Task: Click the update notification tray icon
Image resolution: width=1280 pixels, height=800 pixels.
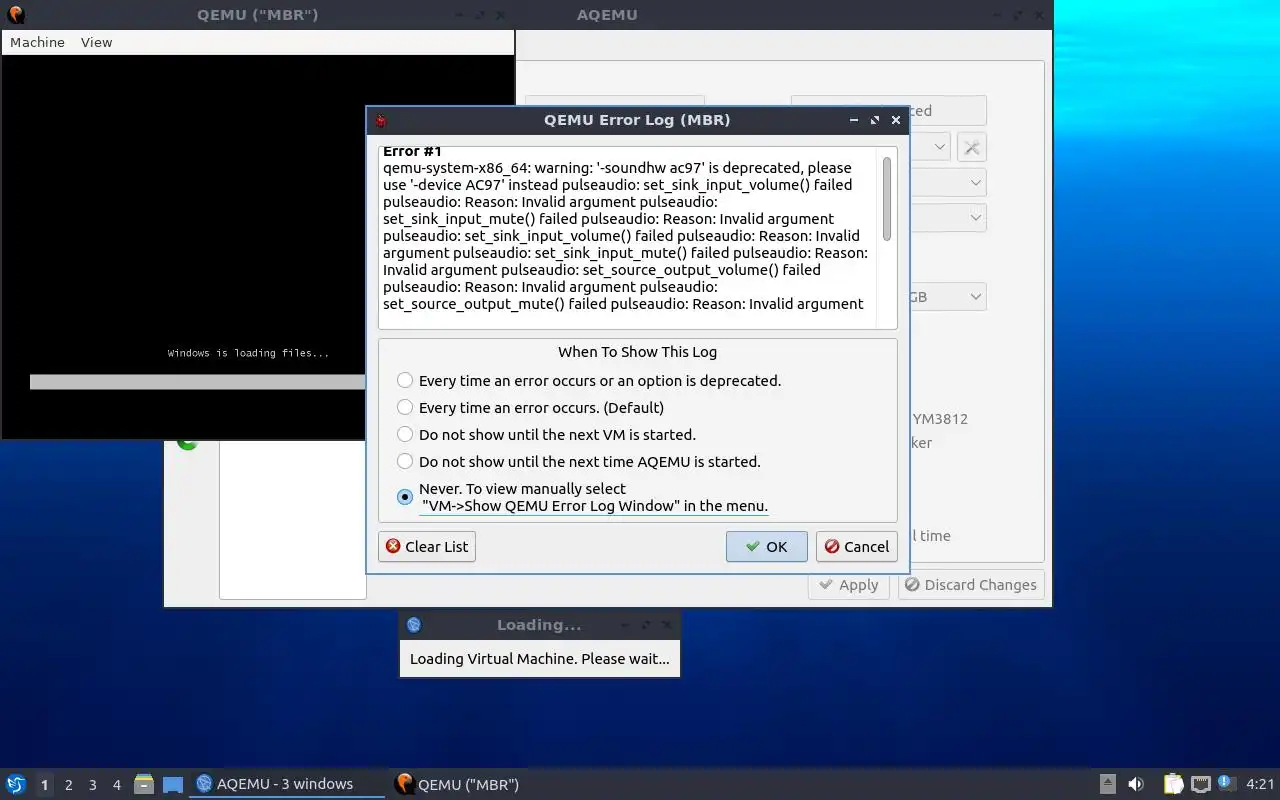Action: coord(1227,783)
